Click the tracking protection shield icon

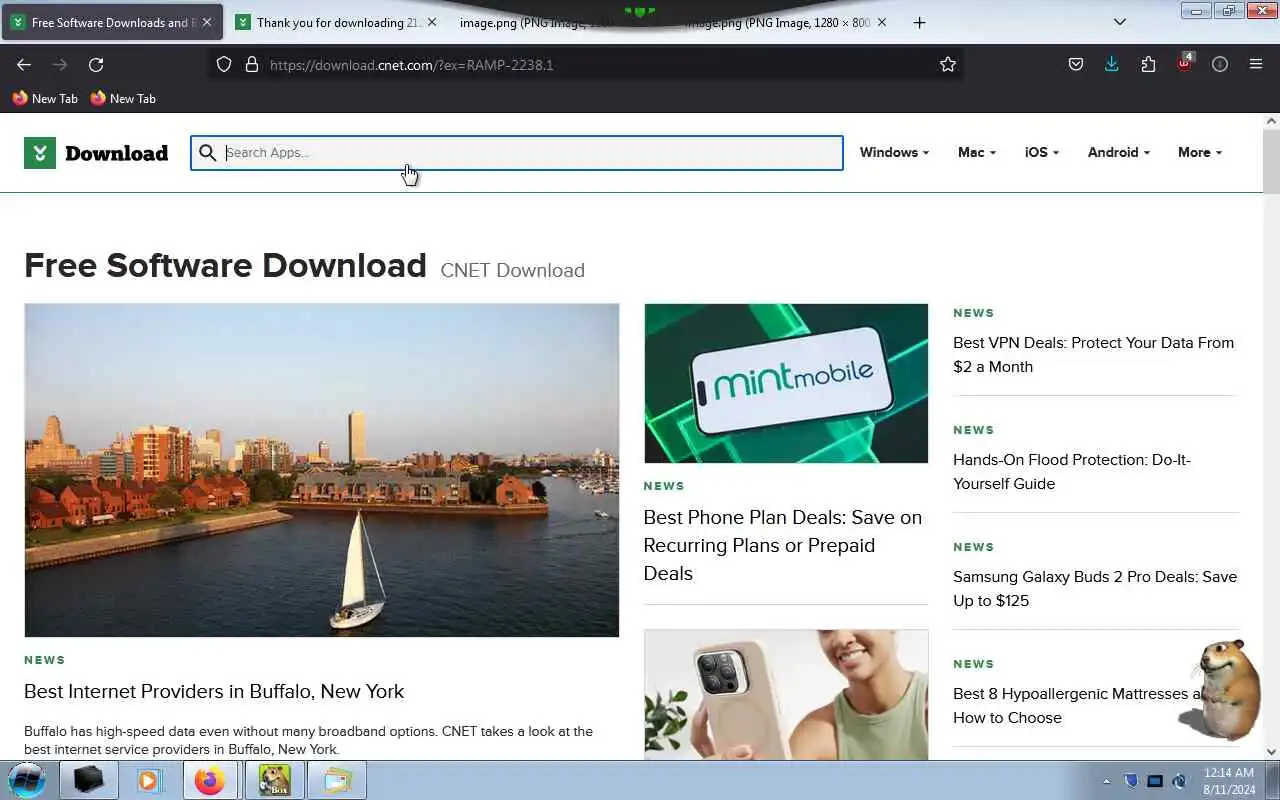[224, 64]
